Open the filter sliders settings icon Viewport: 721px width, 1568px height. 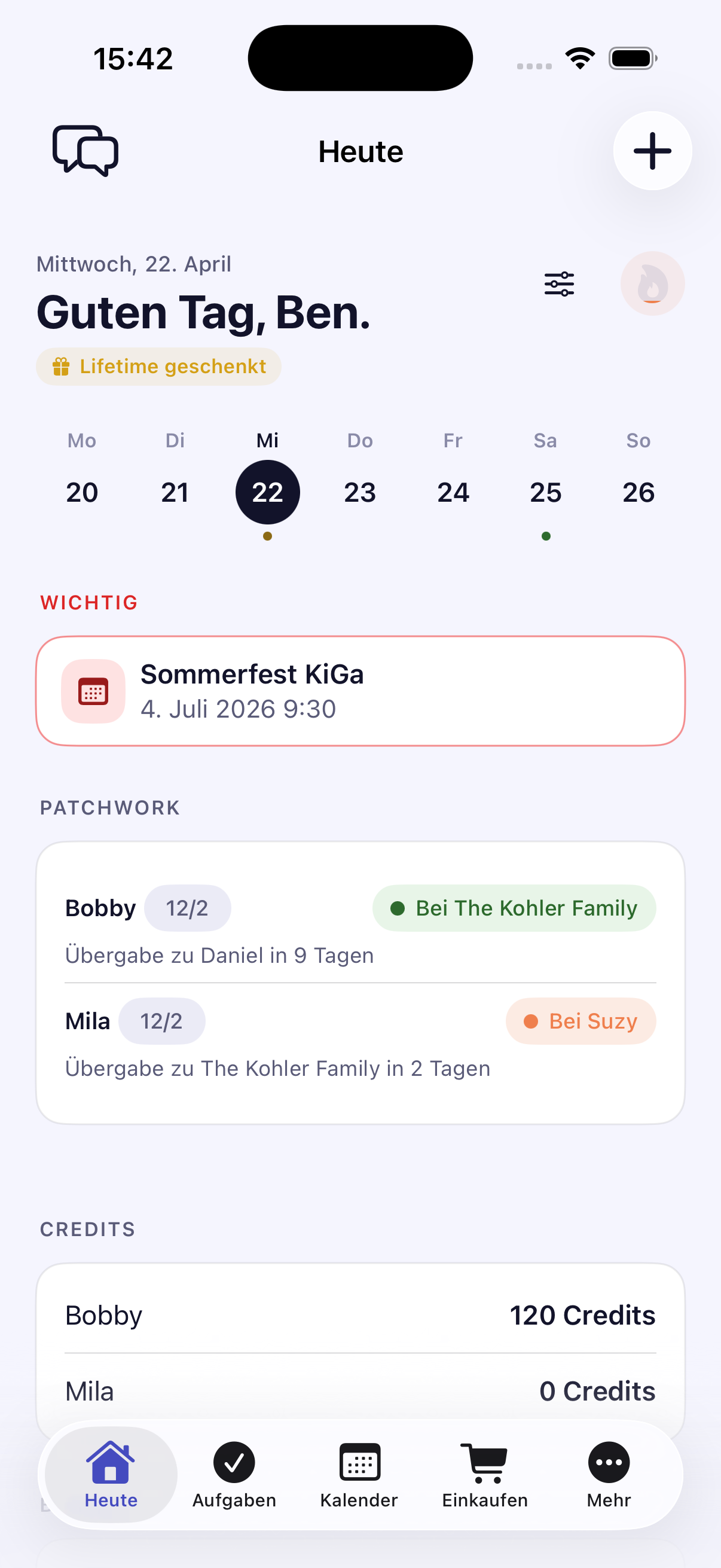pyautogui.click(x=559, y=283)
